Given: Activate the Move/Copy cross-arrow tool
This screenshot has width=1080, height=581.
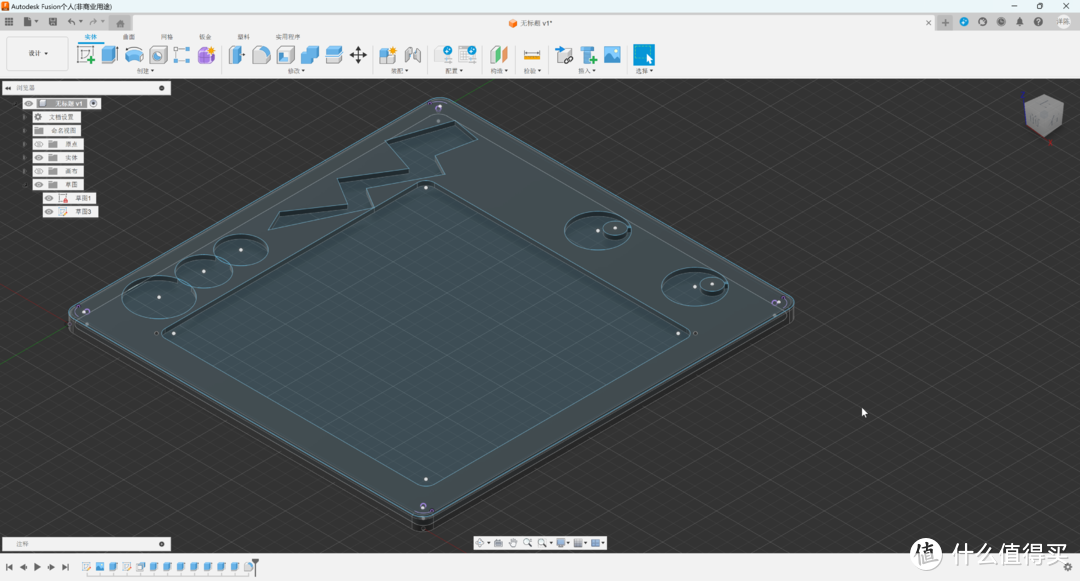Looking at the screenshot, I should 358,55.
